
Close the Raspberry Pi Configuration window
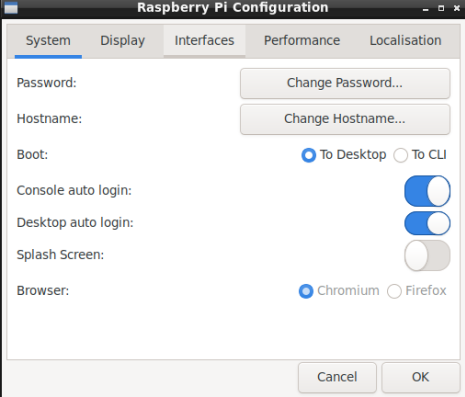point(457,8)
